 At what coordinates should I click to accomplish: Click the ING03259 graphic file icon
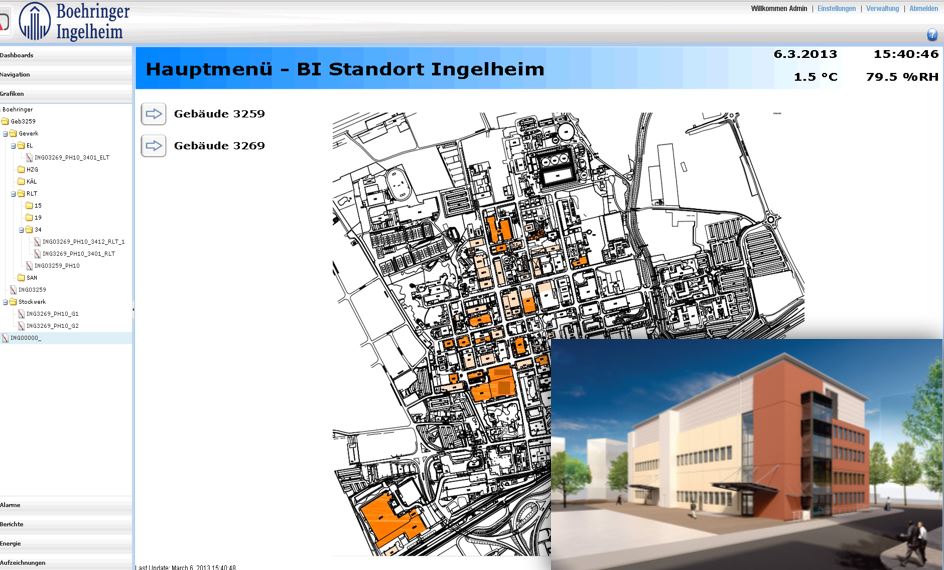point(13,290)
